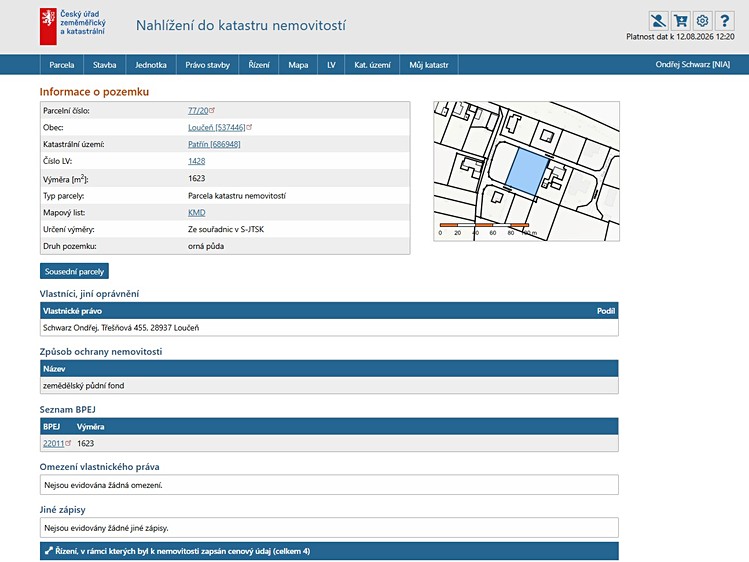Click the Podíl column header
Image resolution: width=749 pixels, height=562 pixels.
[x=606, y=311]
